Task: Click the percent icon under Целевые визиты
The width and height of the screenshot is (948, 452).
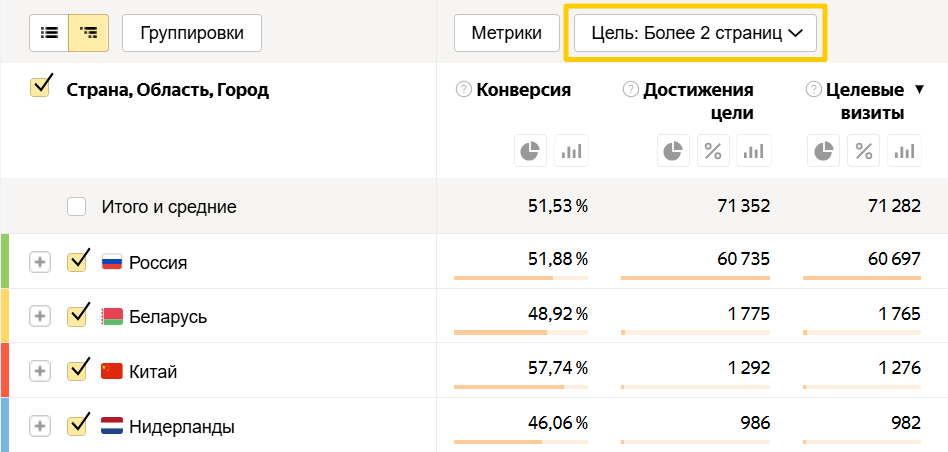Action: pyautogui.click(x=864, y=151)
